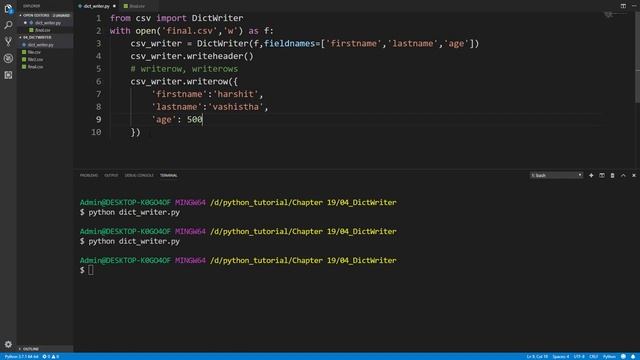Click the 'final.csv' string on line 2
The width and height of the screenshot is (640, 360).
coord(190,31)
